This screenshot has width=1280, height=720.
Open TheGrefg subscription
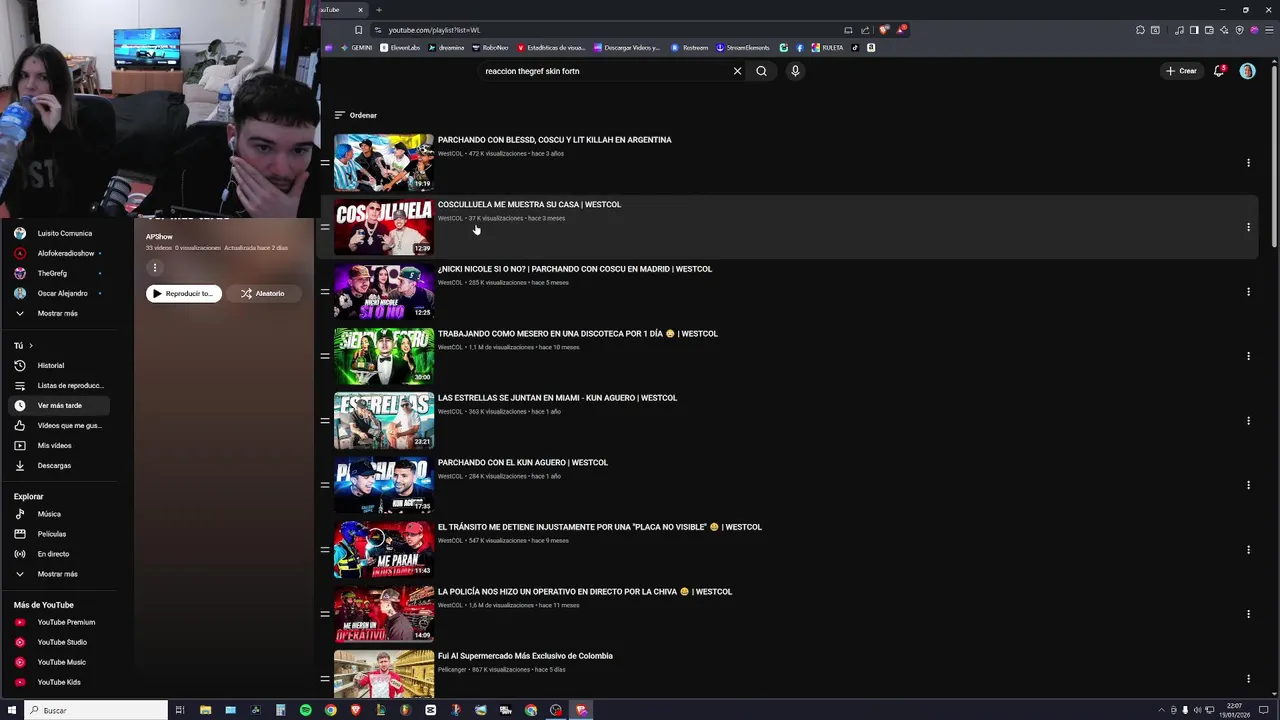[59, 273]
